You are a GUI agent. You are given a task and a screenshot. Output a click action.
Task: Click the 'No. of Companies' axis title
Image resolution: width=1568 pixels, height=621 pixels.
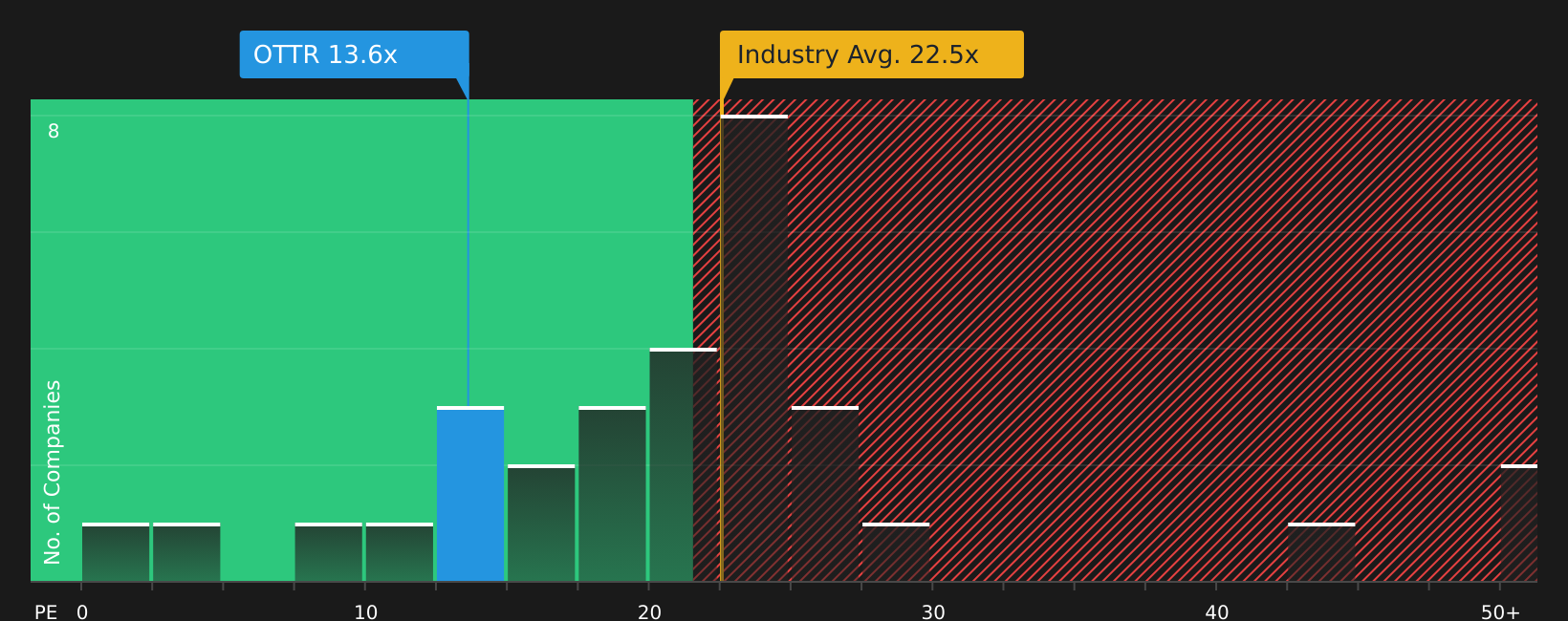coord(53,472)
